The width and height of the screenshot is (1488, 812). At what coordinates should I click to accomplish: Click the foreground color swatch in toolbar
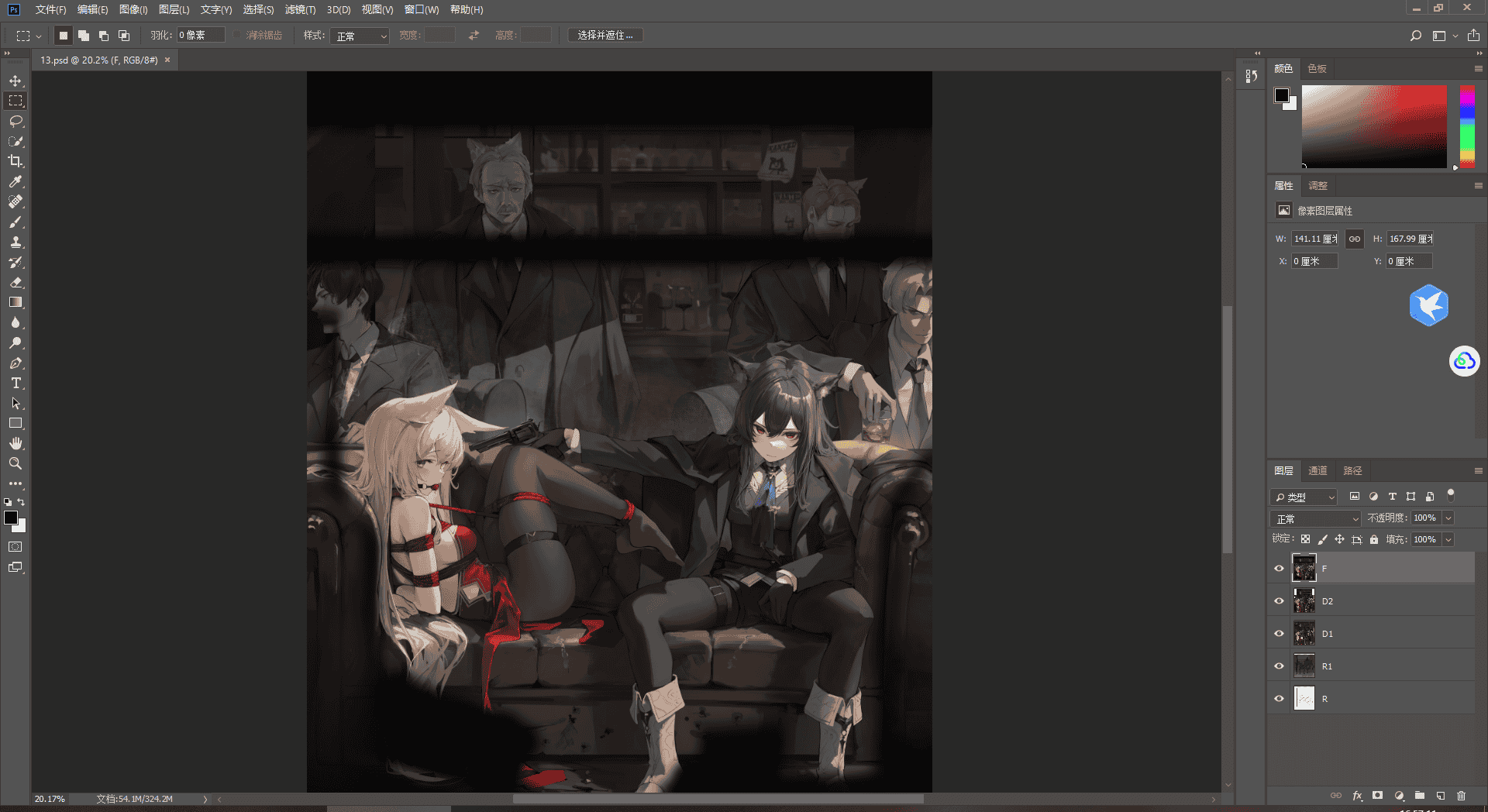11,518
